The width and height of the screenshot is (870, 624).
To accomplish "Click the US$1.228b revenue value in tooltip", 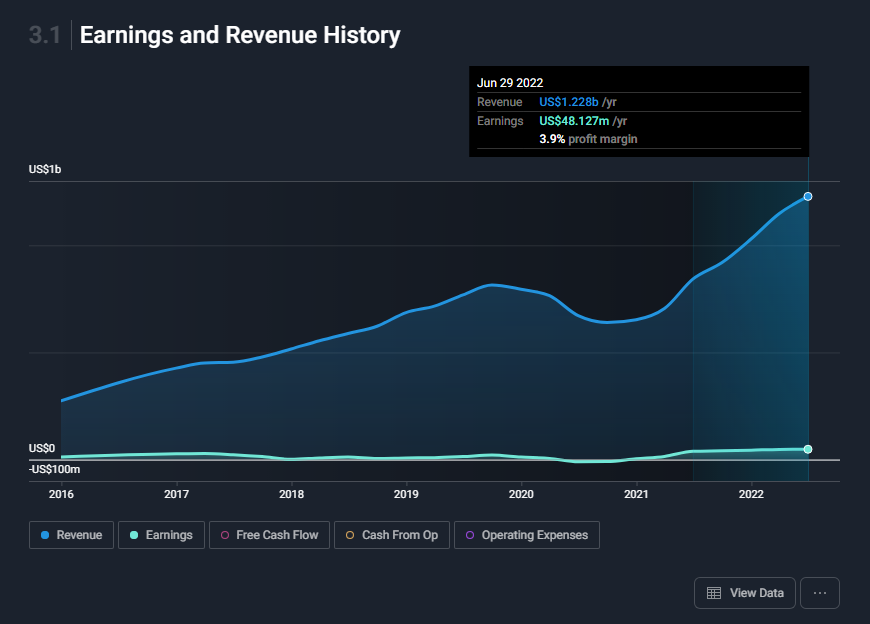I will tap(568, 102).
